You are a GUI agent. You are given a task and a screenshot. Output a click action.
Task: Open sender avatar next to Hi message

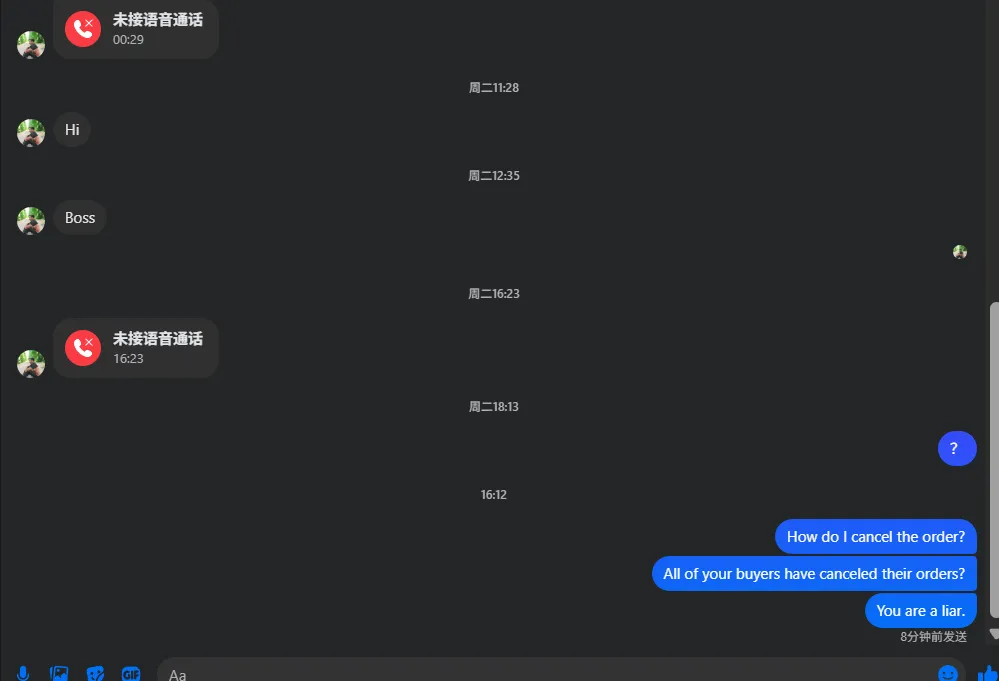[x=31, y=133]
